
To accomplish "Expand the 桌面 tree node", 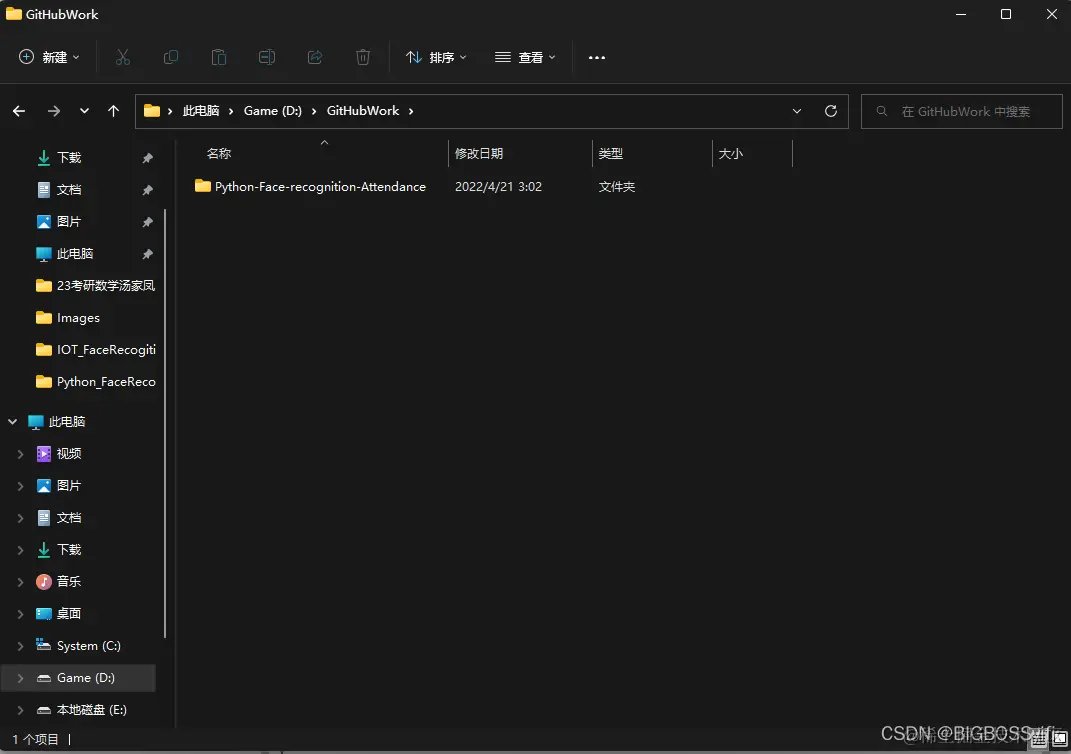I will pos(20,614).
